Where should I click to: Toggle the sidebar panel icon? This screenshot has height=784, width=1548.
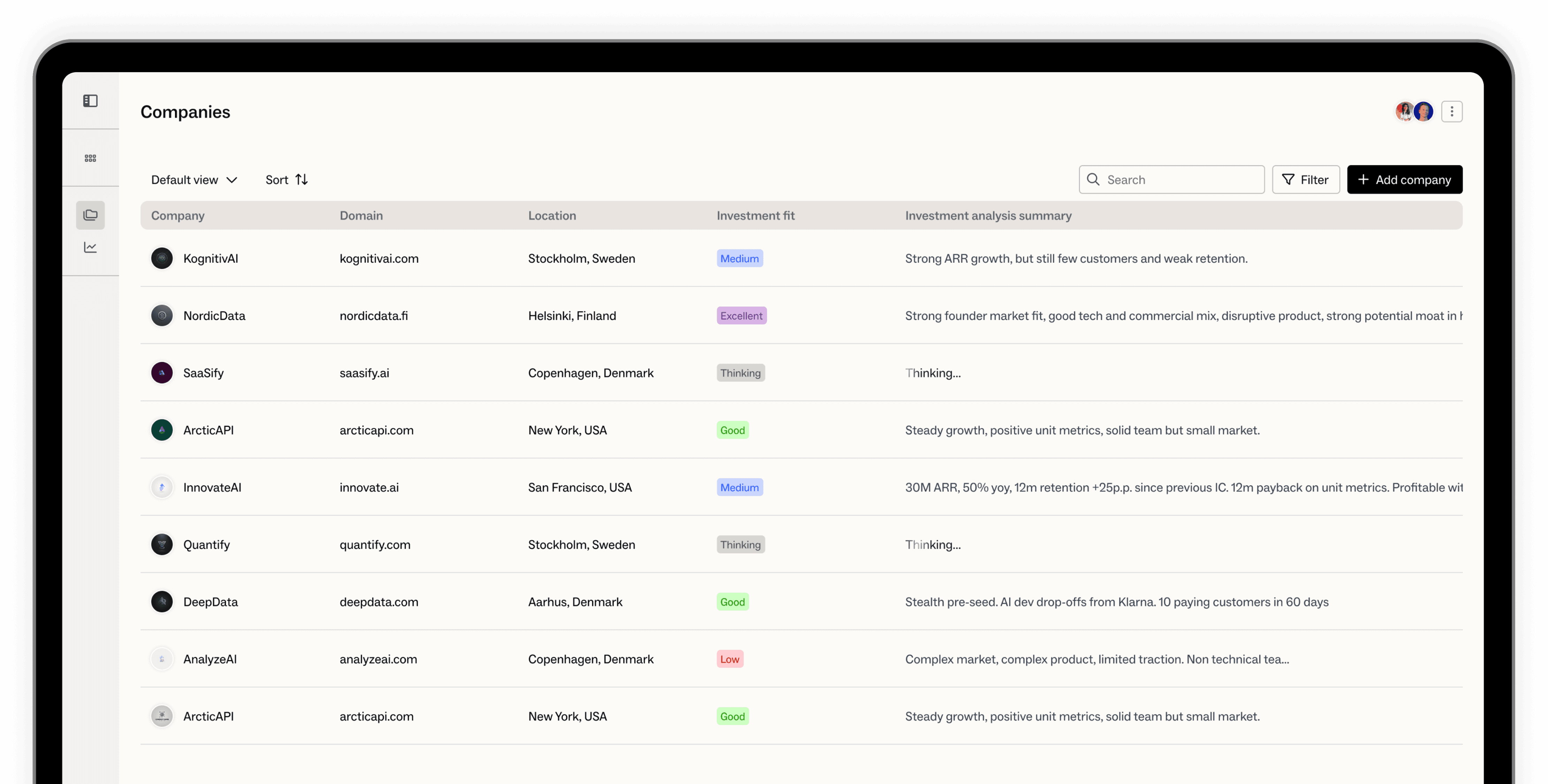pyautogui.click(x=90, y=100)
